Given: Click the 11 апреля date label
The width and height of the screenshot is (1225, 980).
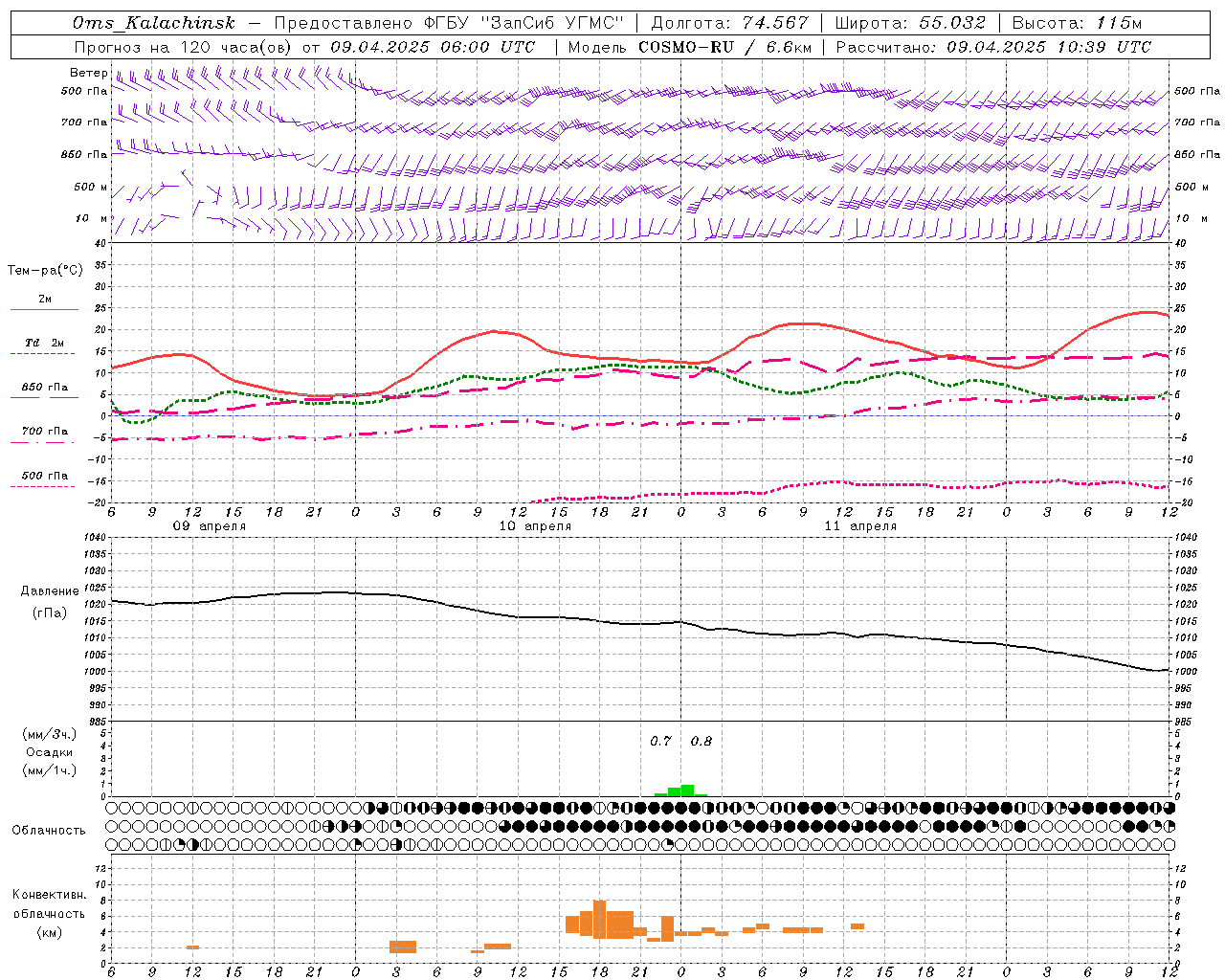Looking at the screenshot, I should 859,526.
